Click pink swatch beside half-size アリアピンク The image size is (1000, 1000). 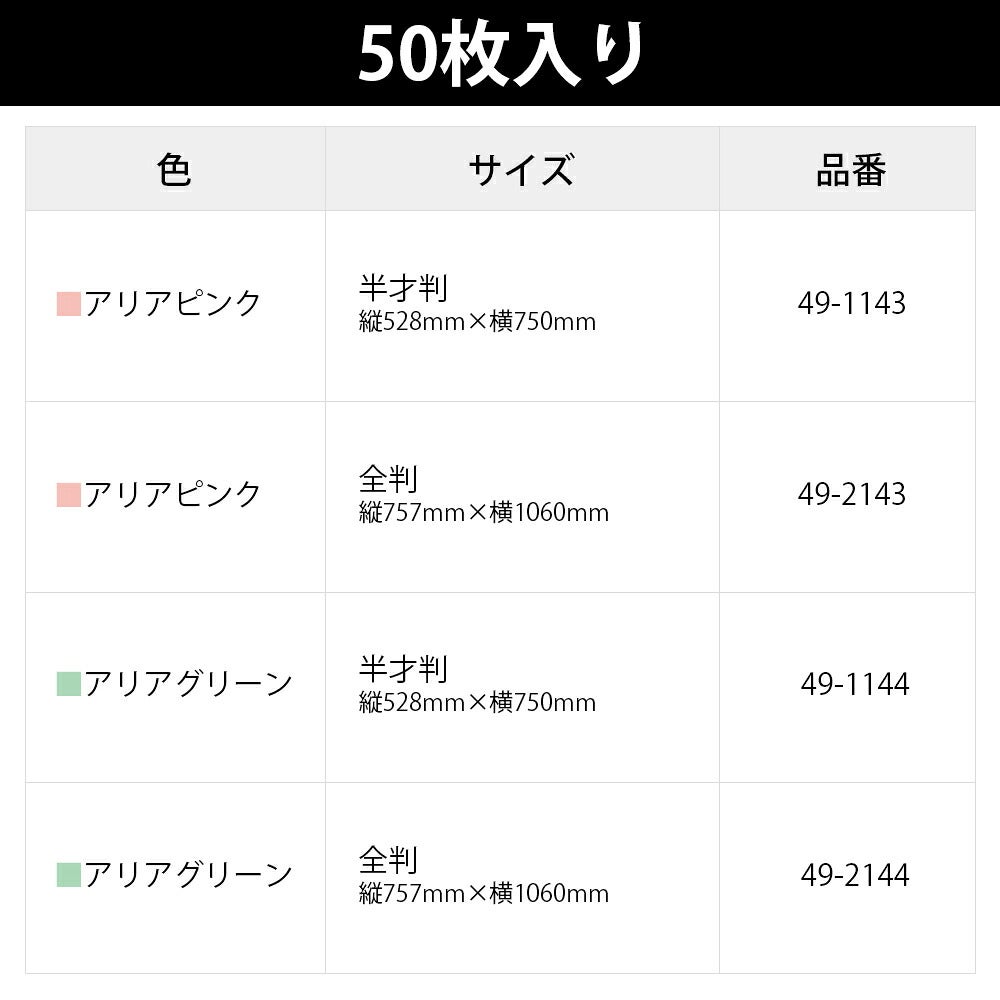(x=69, y=304)
